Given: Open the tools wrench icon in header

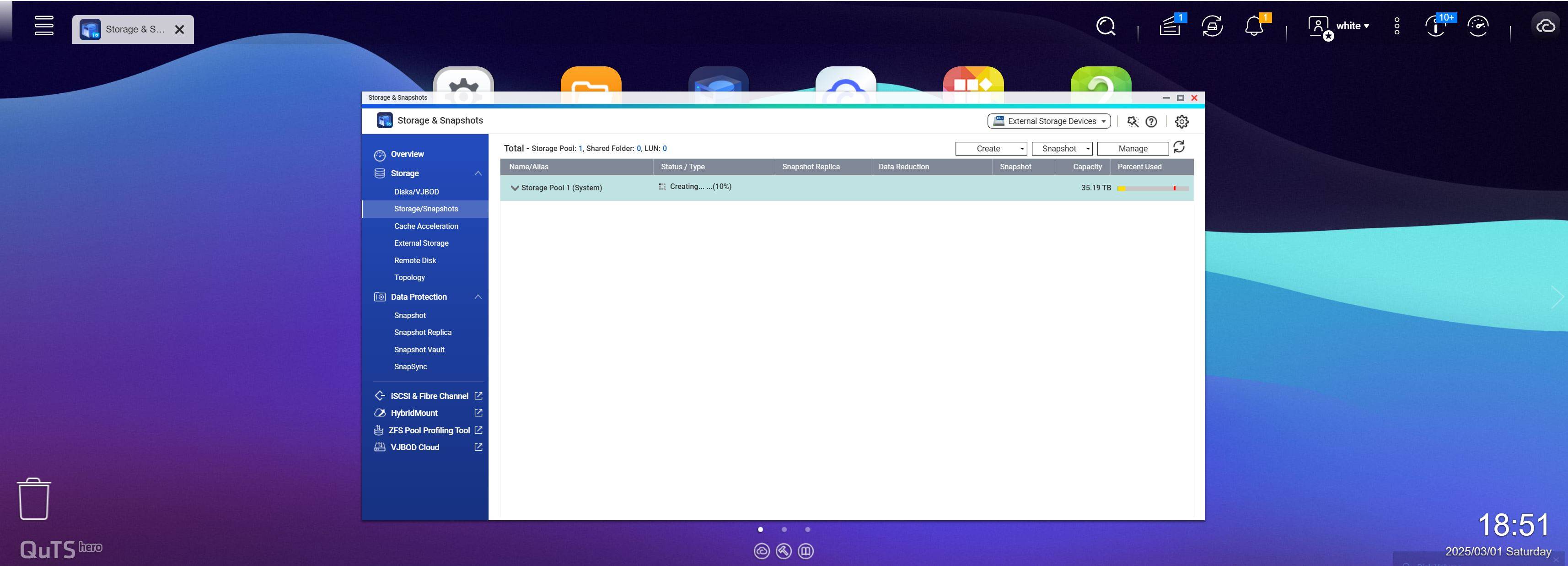Looking at the screenshot, I should click(x=1133, y=121).
